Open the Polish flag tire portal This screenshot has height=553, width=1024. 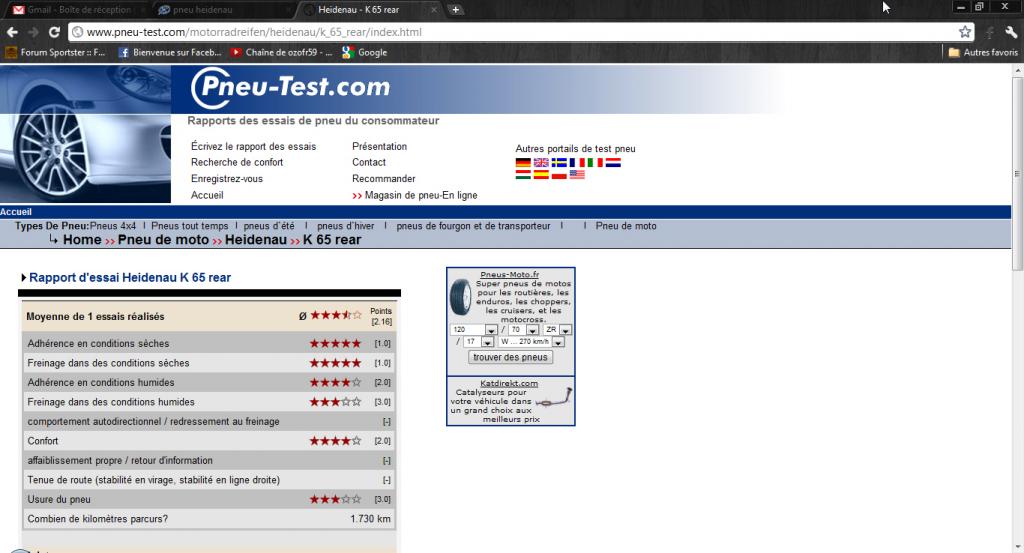point(559,174)
